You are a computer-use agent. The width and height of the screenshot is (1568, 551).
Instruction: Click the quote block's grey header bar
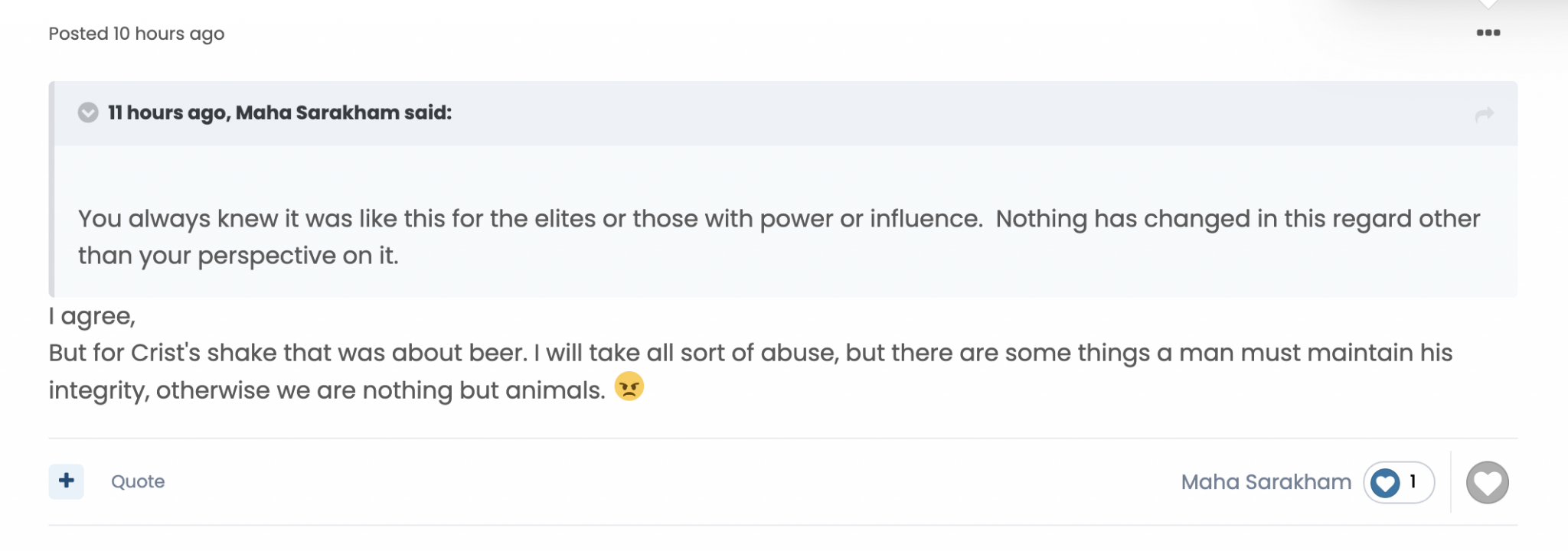tap(786, 113)
